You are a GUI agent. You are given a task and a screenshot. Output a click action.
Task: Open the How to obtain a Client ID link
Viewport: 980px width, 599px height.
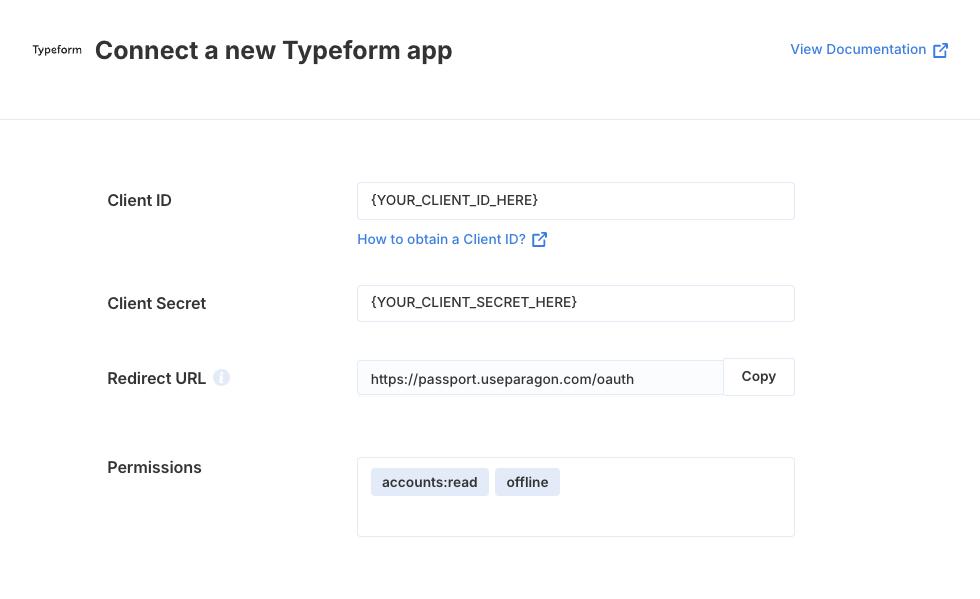(x=452, y=239)
